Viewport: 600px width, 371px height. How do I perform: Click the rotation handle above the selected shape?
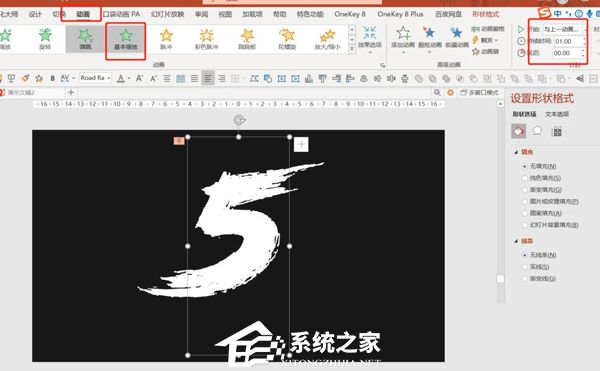click(x=239, y=120)
